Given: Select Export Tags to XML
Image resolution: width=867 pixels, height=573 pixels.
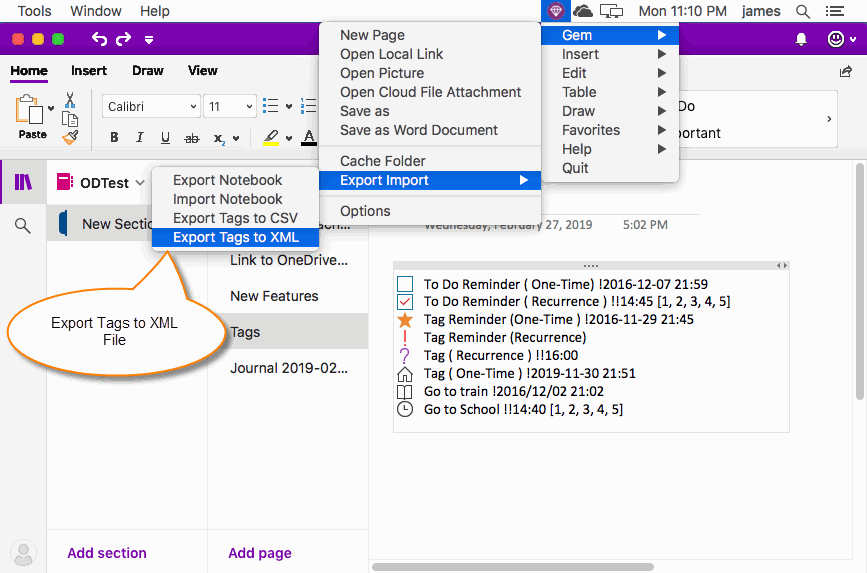Looking at the screenshot, I should pyautogui.click(x=236, y=237).
